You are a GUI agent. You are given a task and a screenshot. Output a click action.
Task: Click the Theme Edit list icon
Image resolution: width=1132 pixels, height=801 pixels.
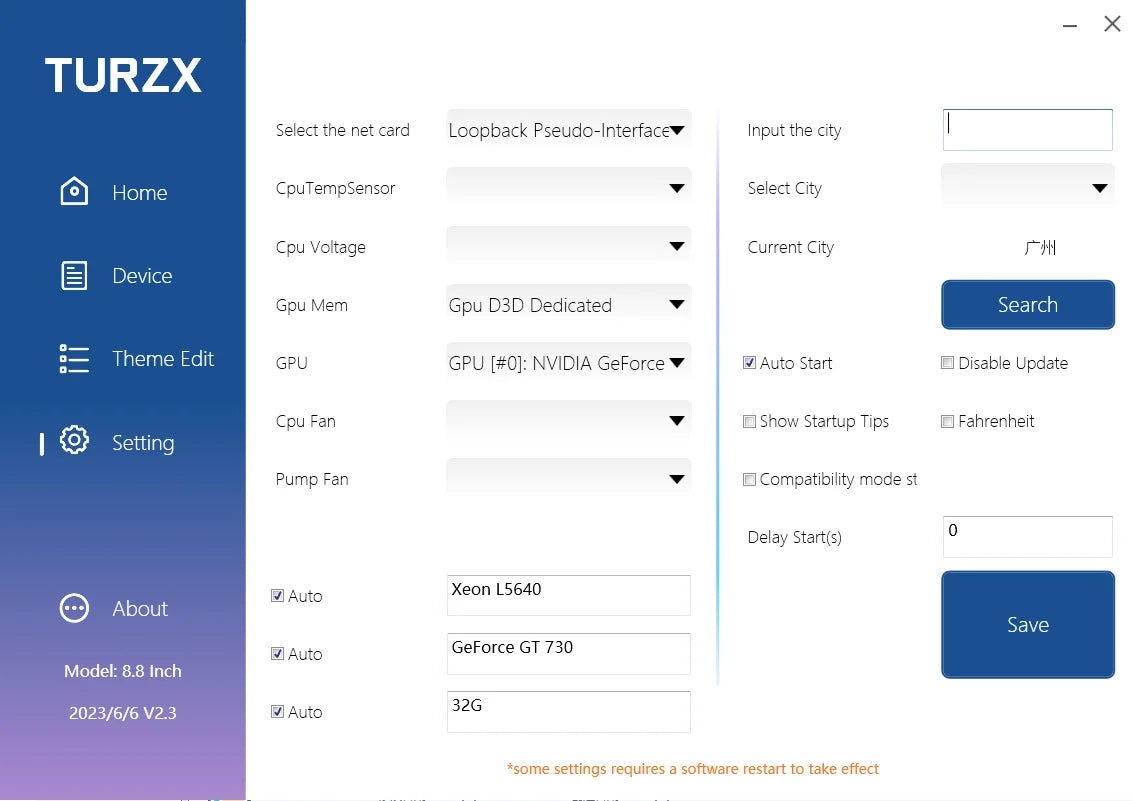74,359
